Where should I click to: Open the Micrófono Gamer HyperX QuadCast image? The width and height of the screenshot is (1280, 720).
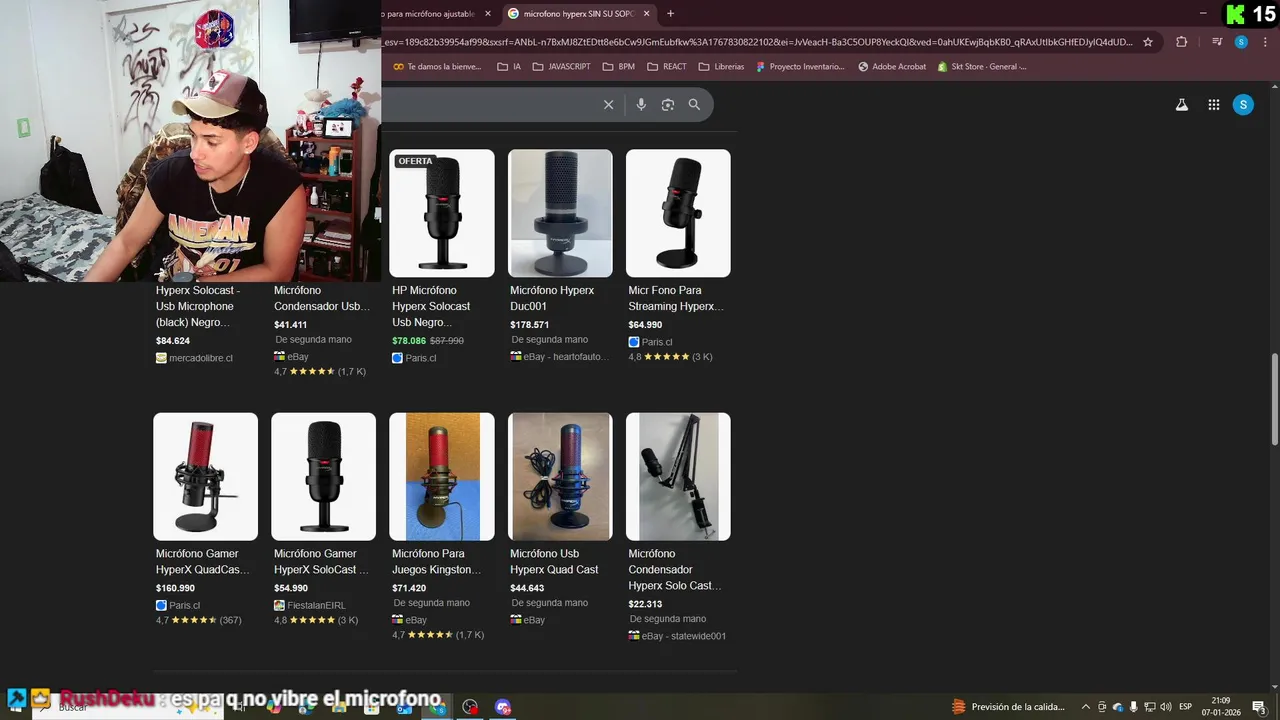205,477
